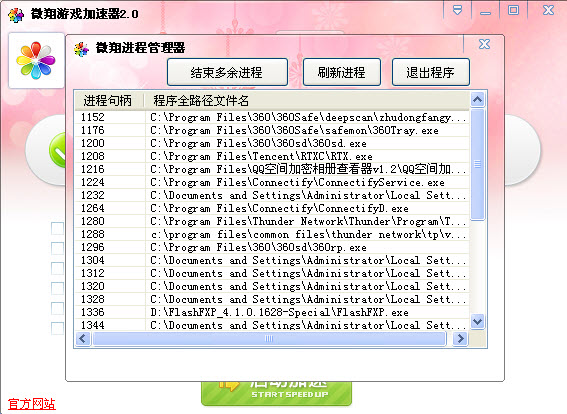
Task: Click the scroll up arrow of process list
Action: [x=477, y=99]
